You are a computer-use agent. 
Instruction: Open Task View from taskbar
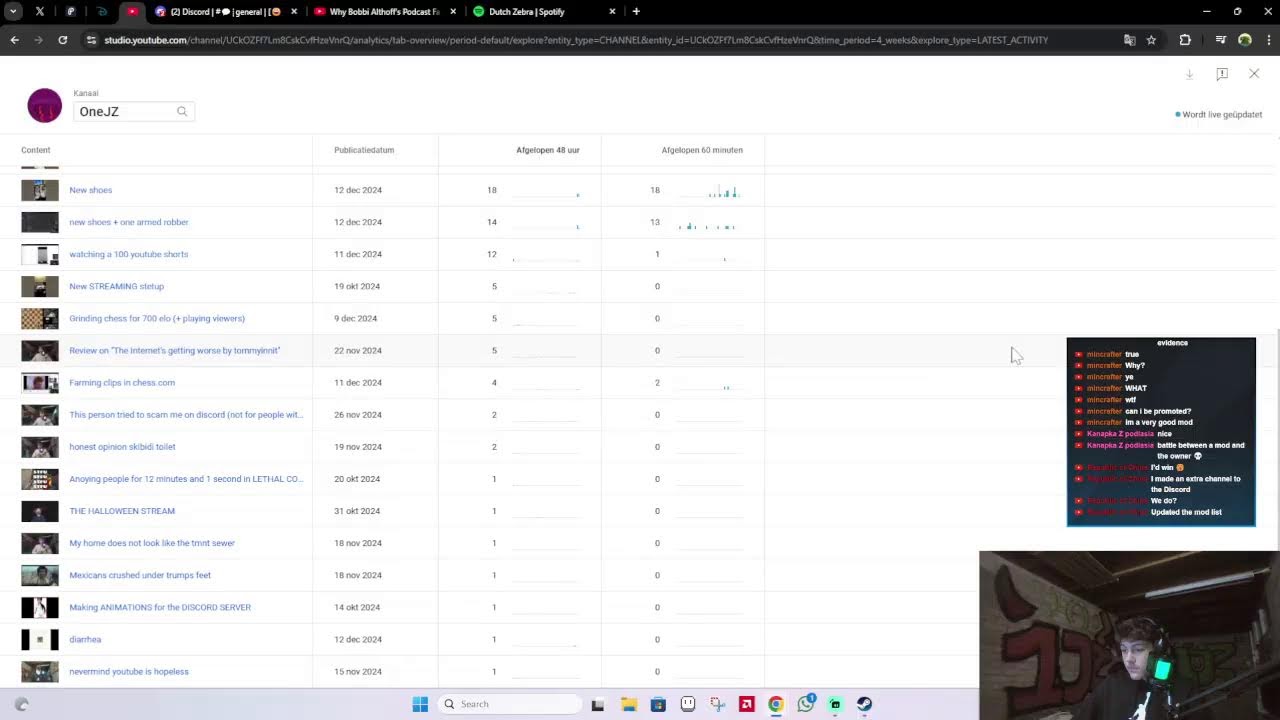click(x=598, y=704)
